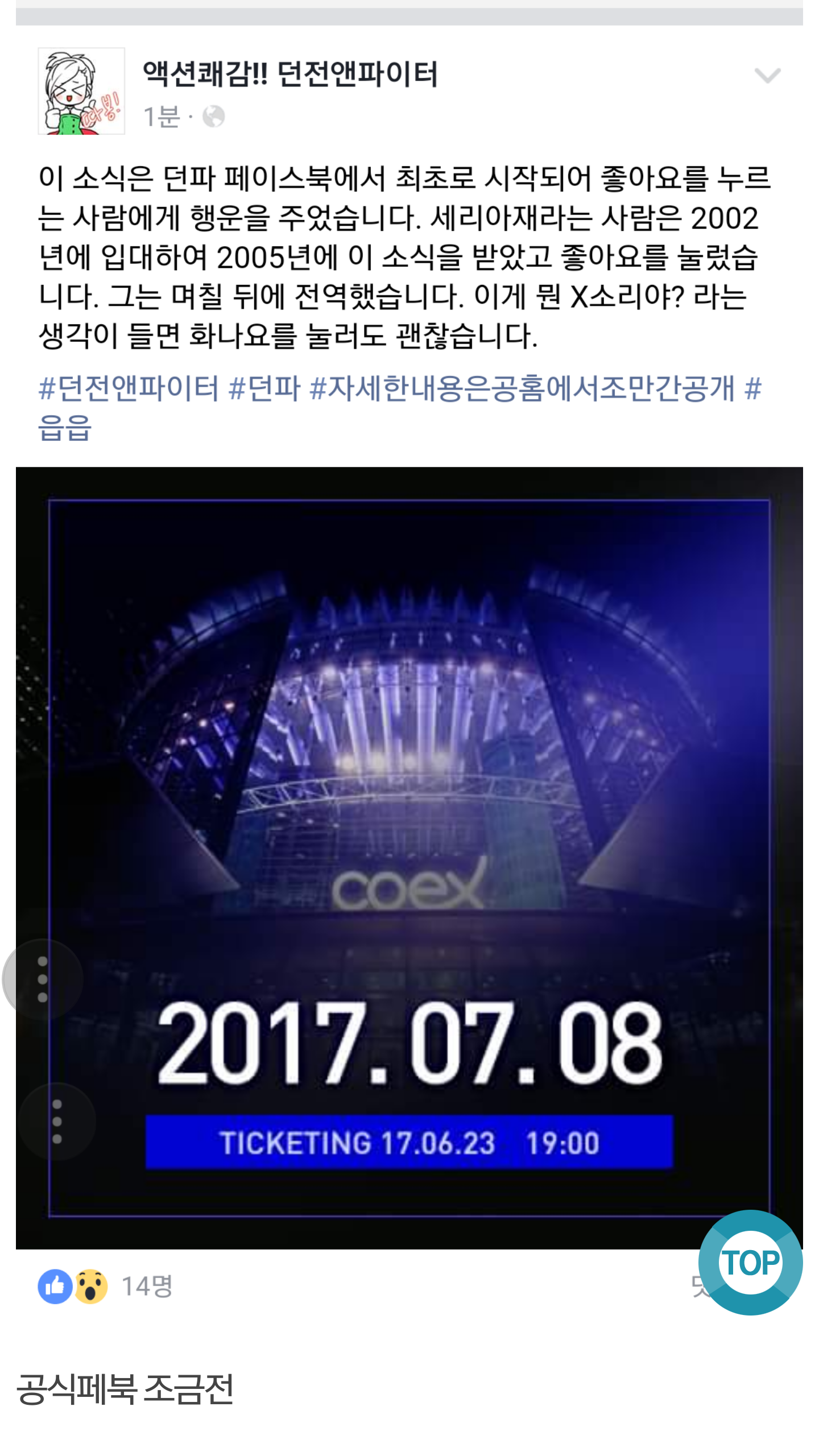Open the 14명 reactions count
Image resolution: width=819 pixels, height=1456 pixels.
coord(147,1286)
